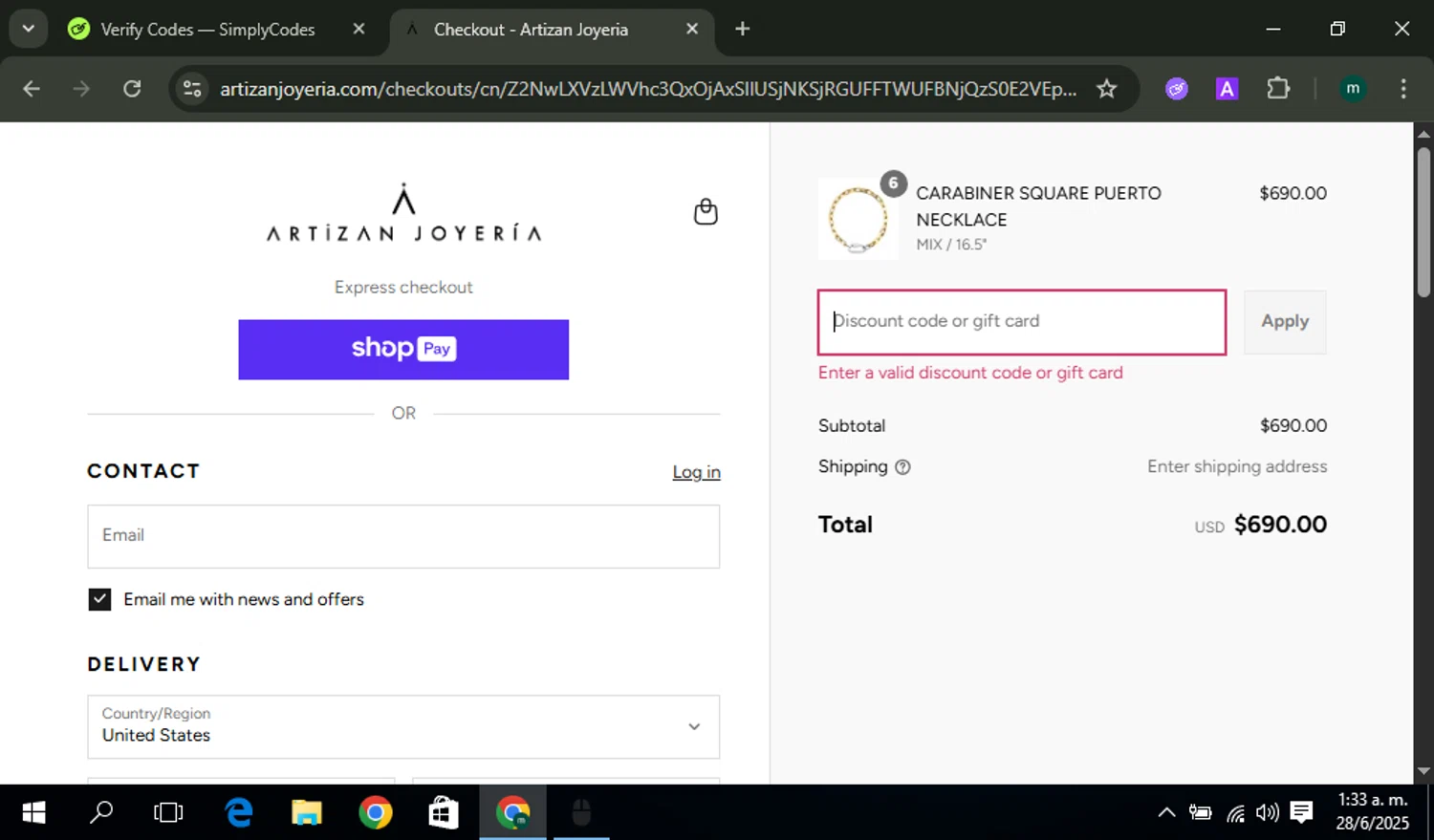This screenshot has height=840, width=1434.
Task: Click the Log in link
Action: pyautogui.click(x=696, y=472)
